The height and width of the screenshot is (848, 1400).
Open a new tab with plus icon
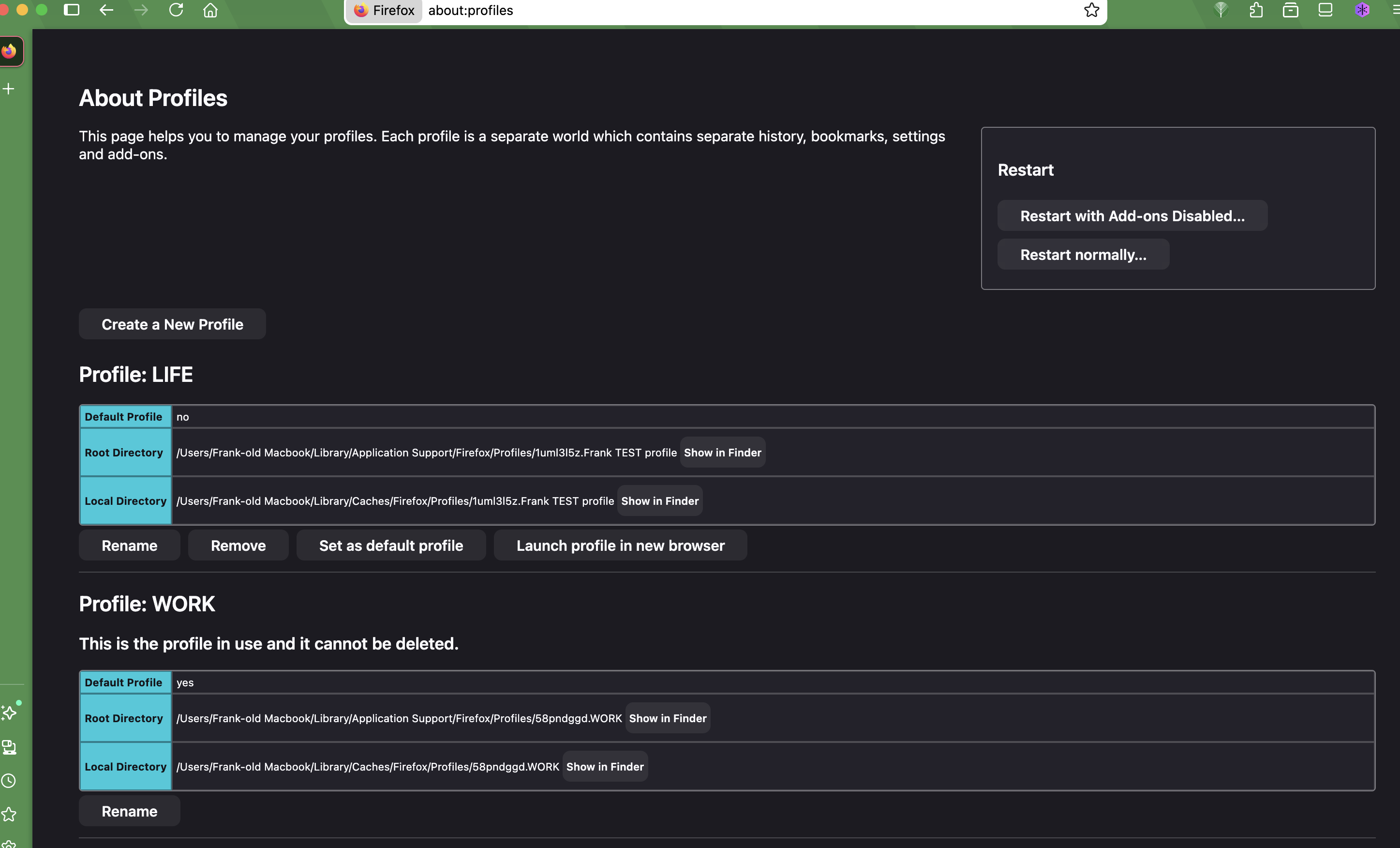pos(9,89)
